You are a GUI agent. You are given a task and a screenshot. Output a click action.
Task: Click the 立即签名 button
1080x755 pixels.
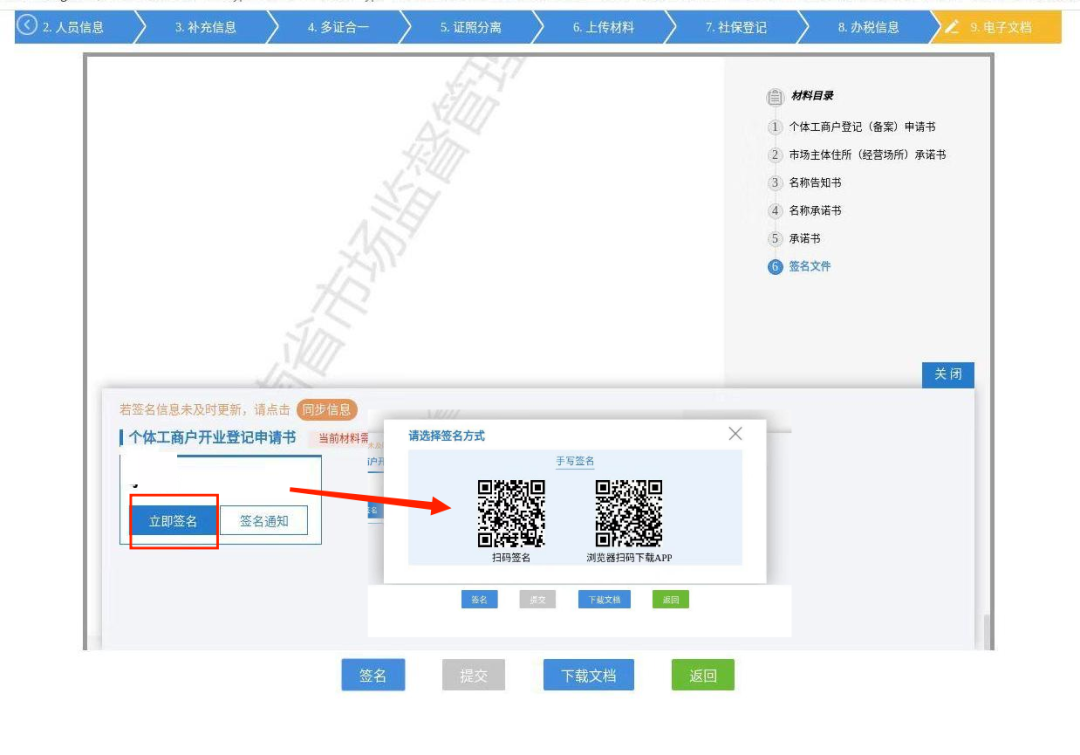[x=174, y=521]
